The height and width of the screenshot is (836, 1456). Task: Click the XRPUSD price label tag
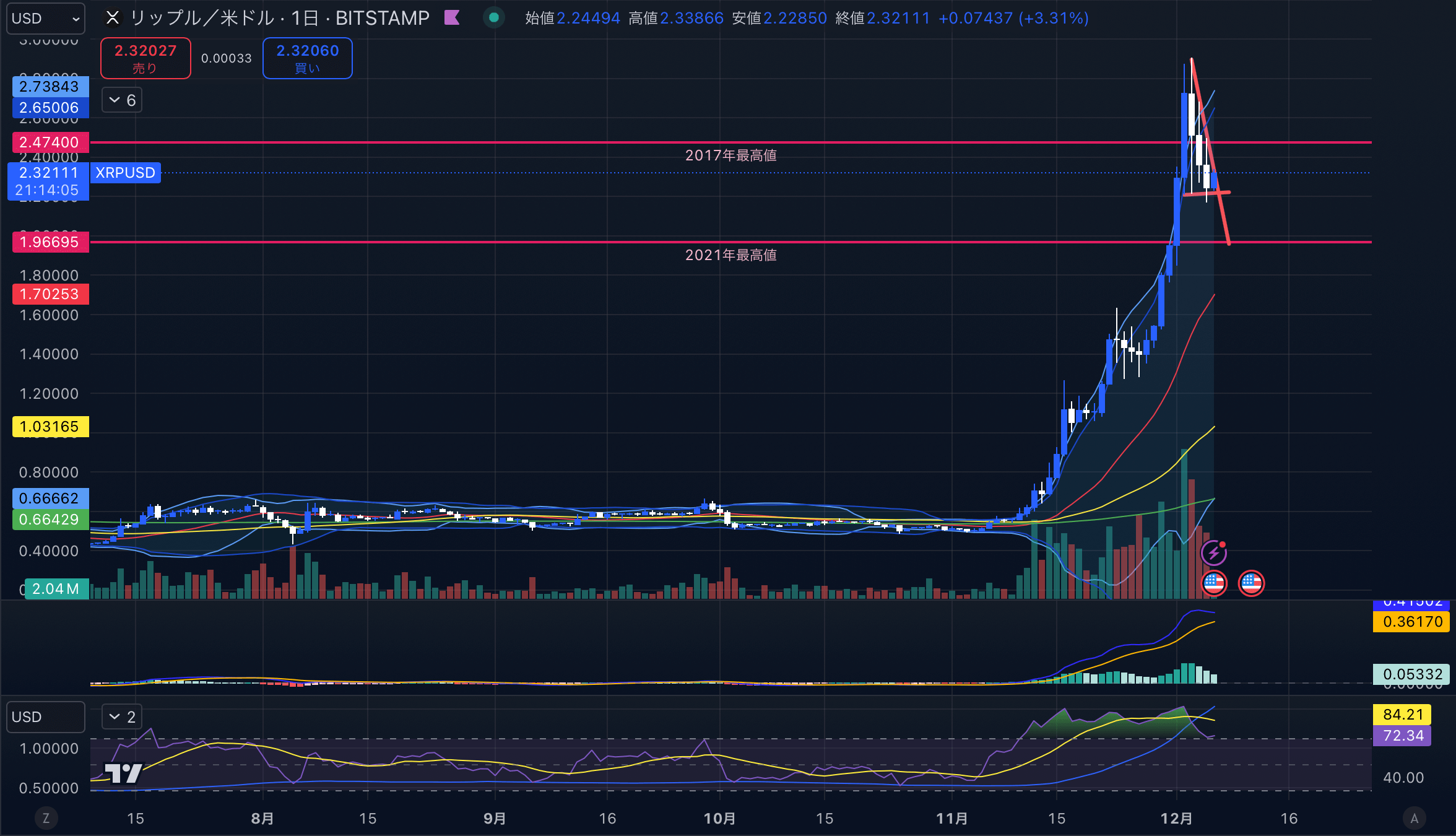[126, 173]
